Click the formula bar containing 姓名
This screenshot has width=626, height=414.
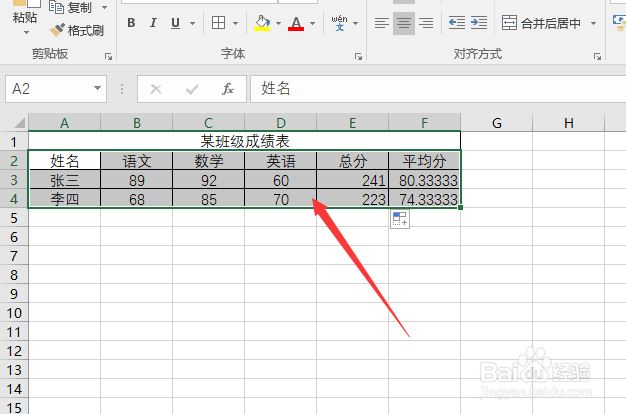438,89
